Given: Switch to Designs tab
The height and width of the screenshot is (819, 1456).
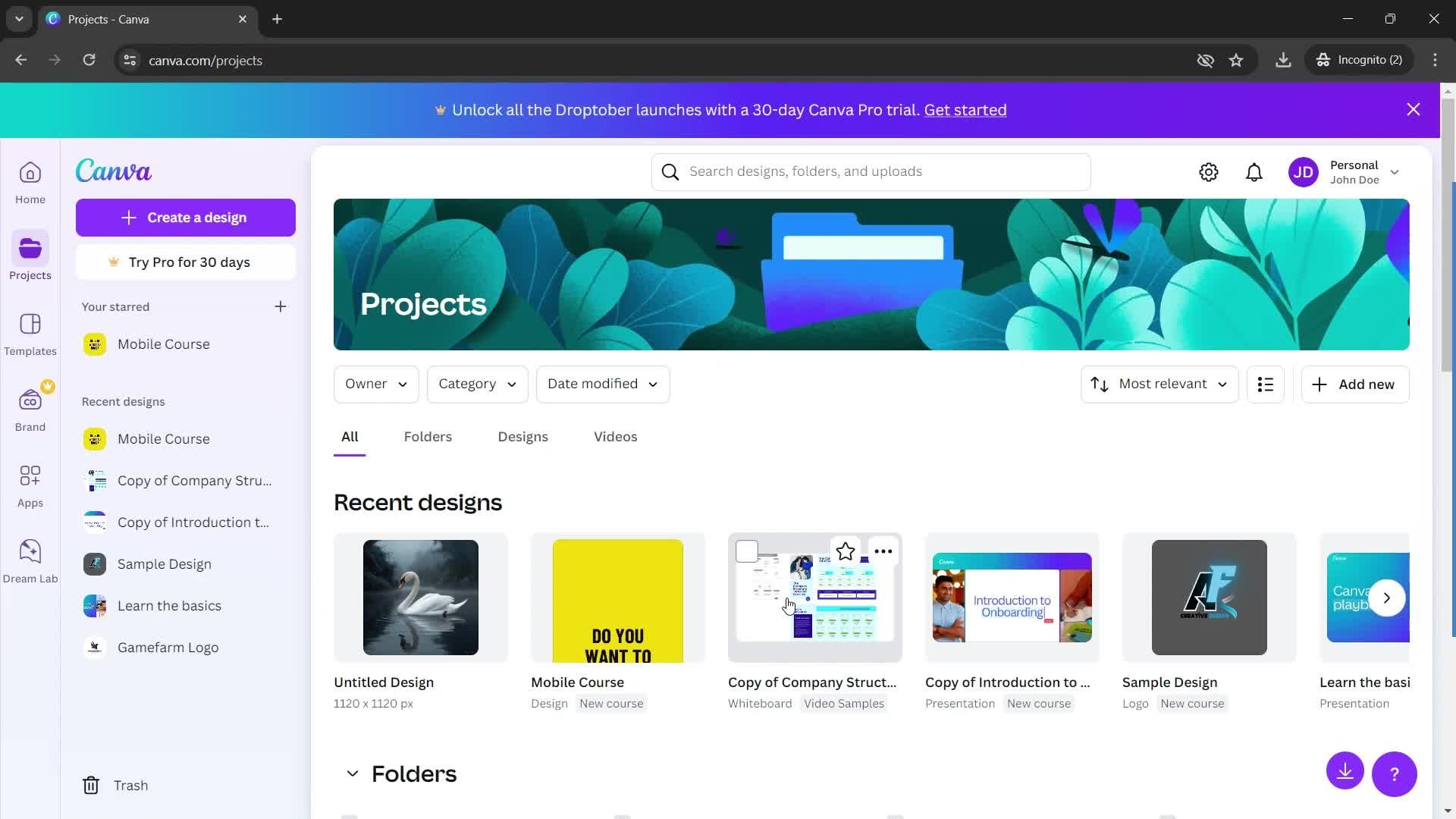Looking at the screenshot, I should (x=522, y=436).
